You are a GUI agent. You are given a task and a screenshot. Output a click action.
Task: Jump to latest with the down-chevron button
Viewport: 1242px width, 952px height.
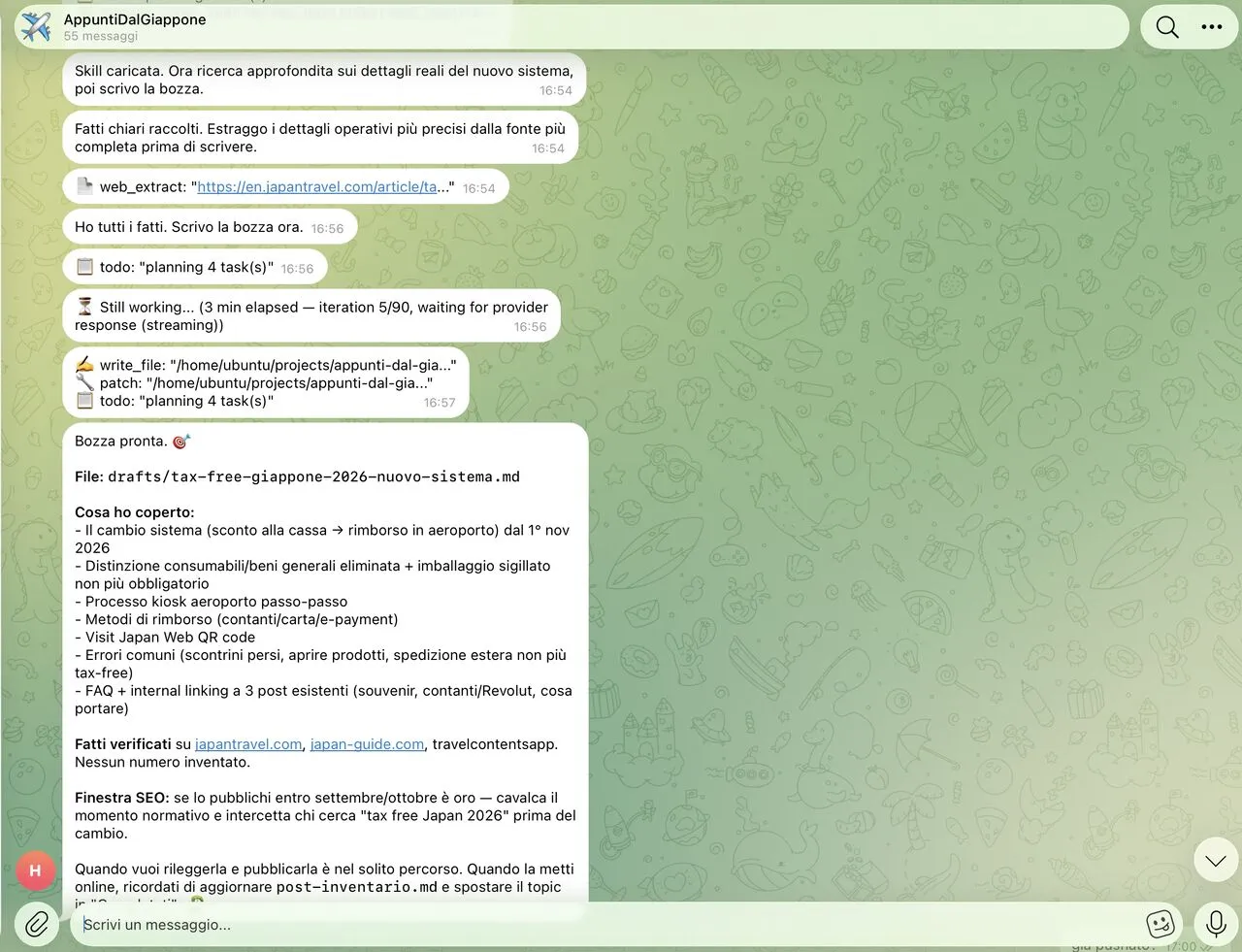point(1216,860)
